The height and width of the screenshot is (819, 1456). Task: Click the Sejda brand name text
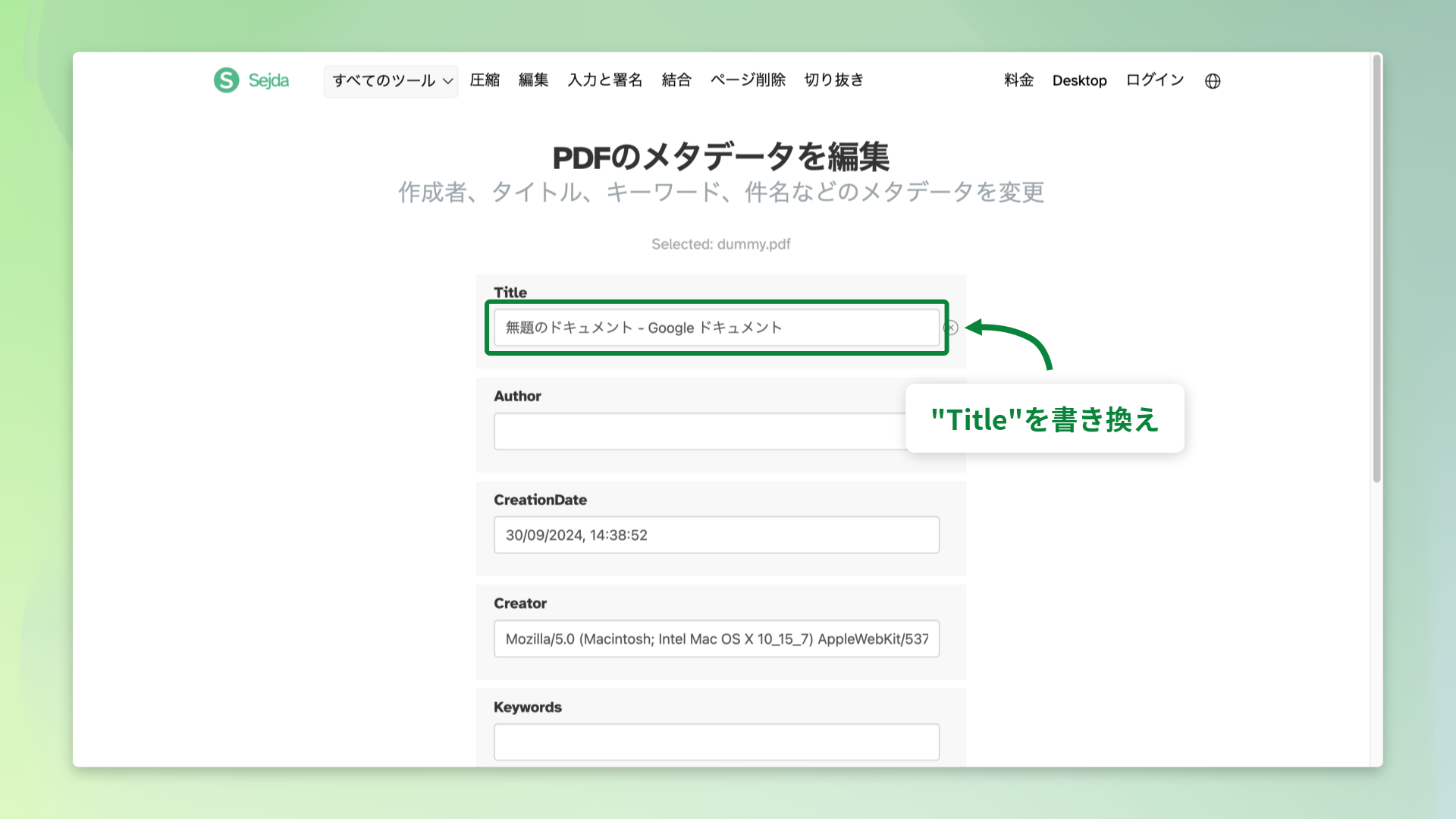click(x=268, y=80)
